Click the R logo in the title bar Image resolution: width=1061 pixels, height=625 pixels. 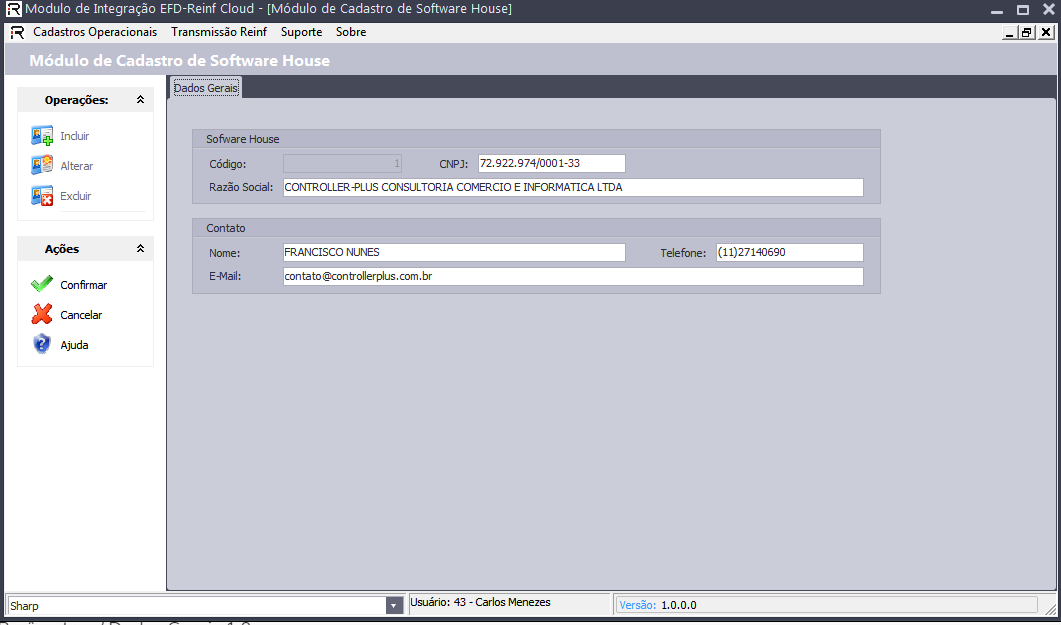13,9
